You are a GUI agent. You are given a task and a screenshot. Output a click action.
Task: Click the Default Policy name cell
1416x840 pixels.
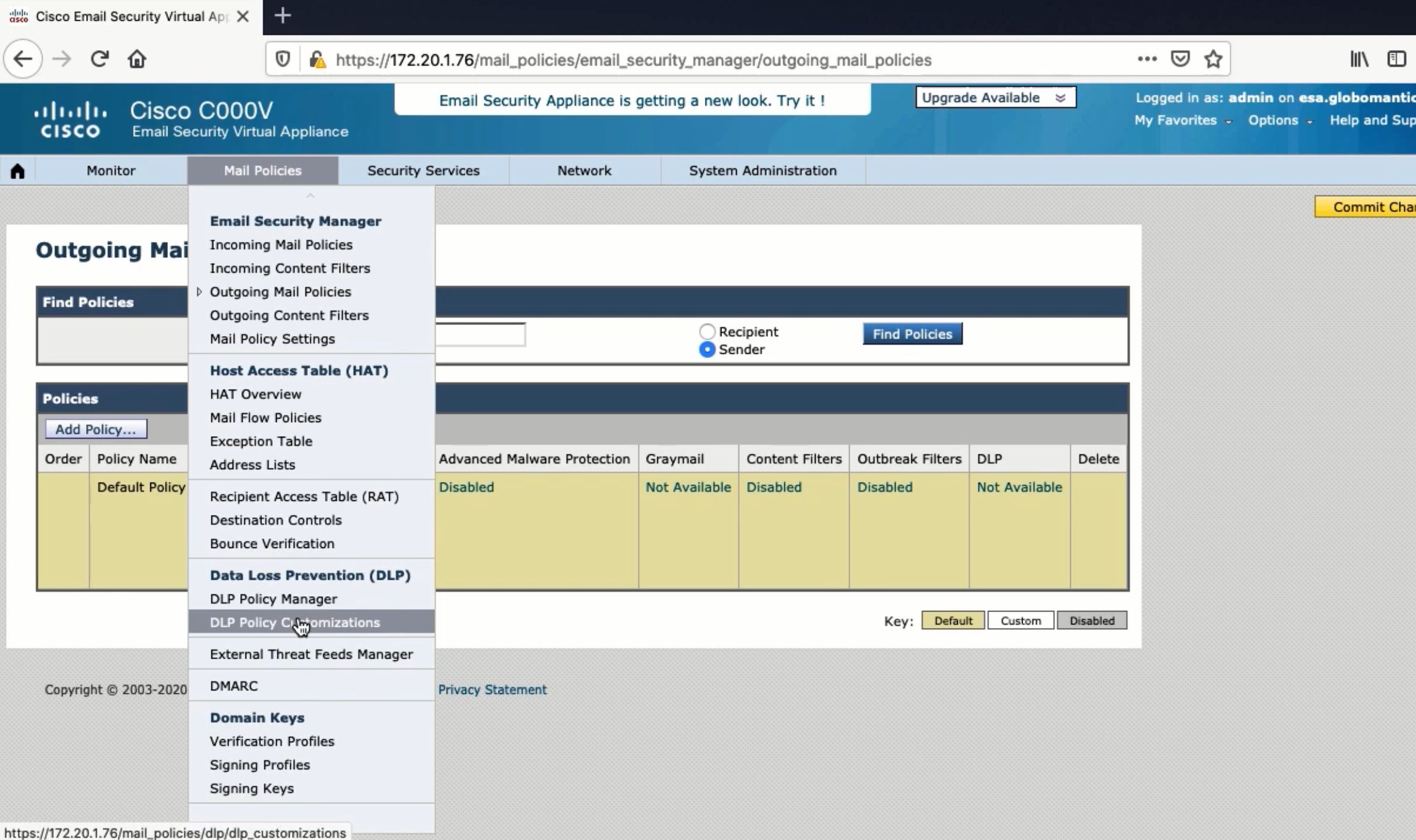pos(141,488)
